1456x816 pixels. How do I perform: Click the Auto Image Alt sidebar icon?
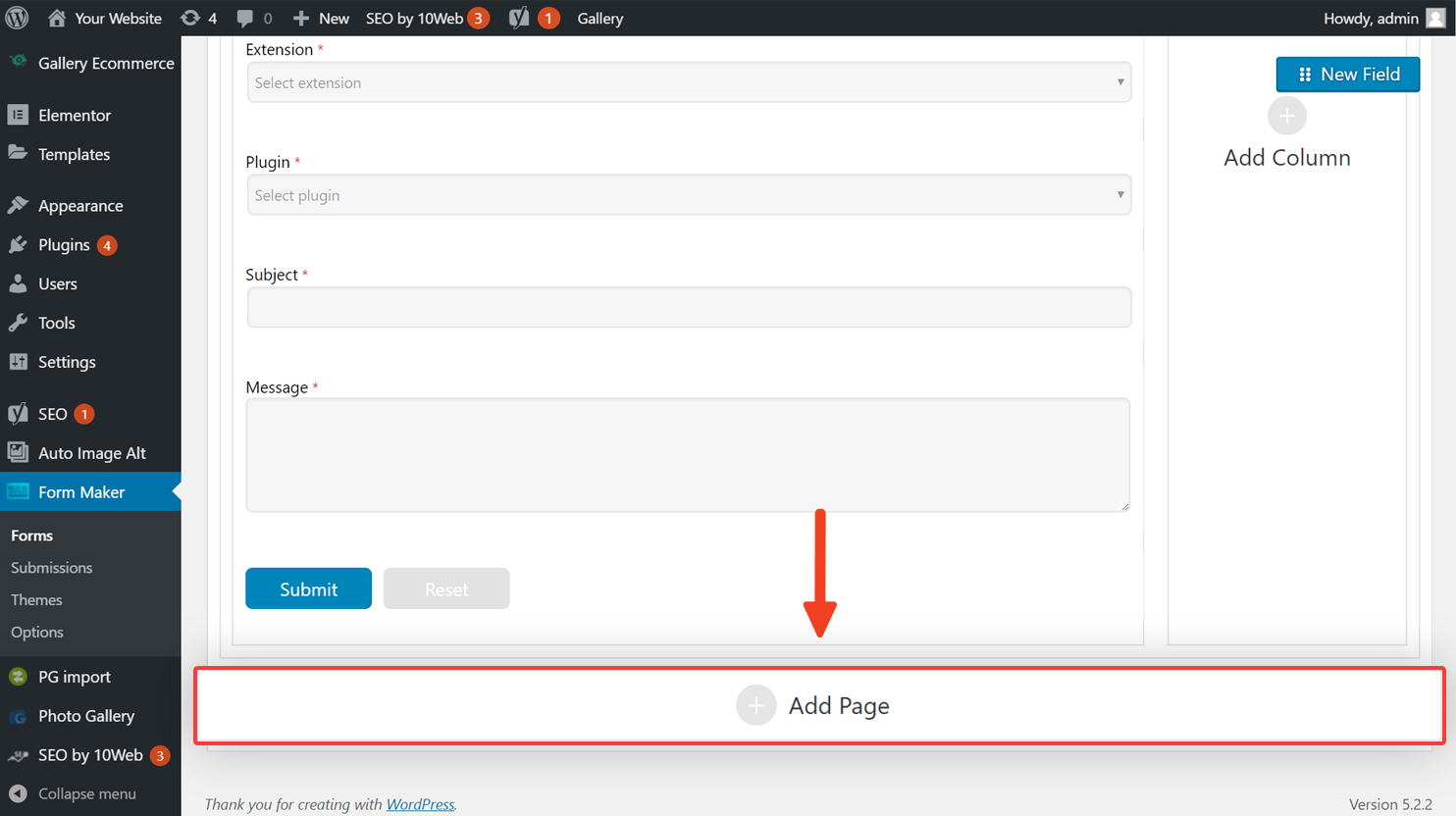pyautogui.click(x=20, y=452)
